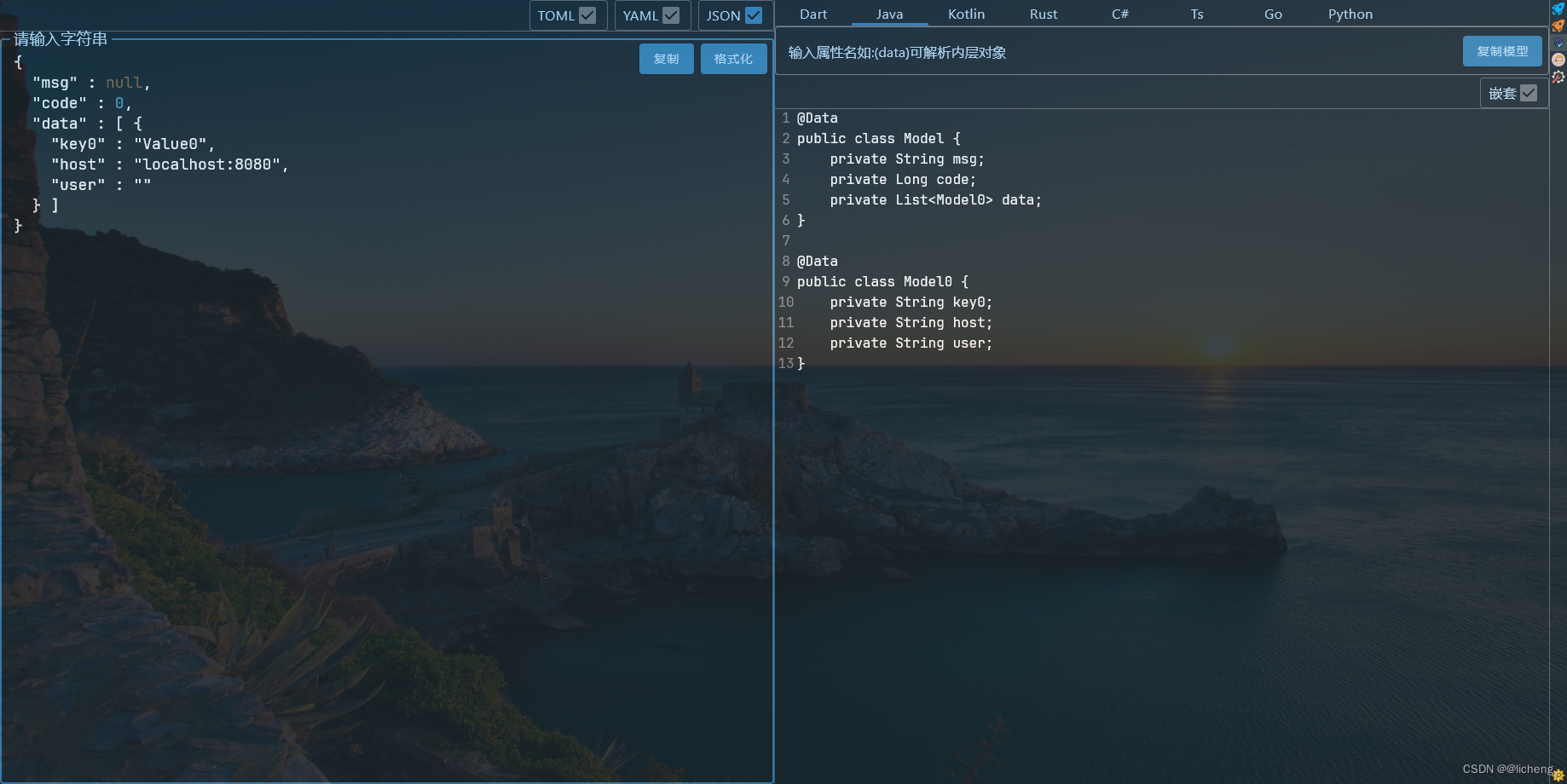Select the Java tab

[x=889, y=14]
